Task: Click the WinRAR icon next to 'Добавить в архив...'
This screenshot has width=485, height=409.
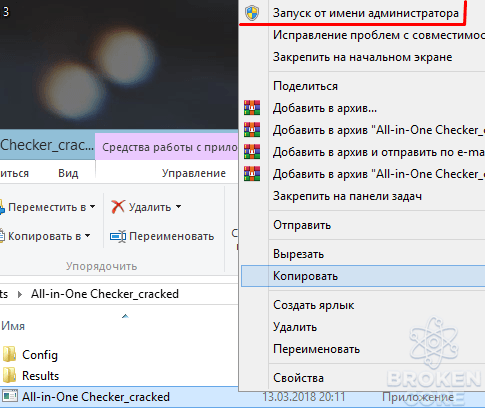Action: pos(252,108)
